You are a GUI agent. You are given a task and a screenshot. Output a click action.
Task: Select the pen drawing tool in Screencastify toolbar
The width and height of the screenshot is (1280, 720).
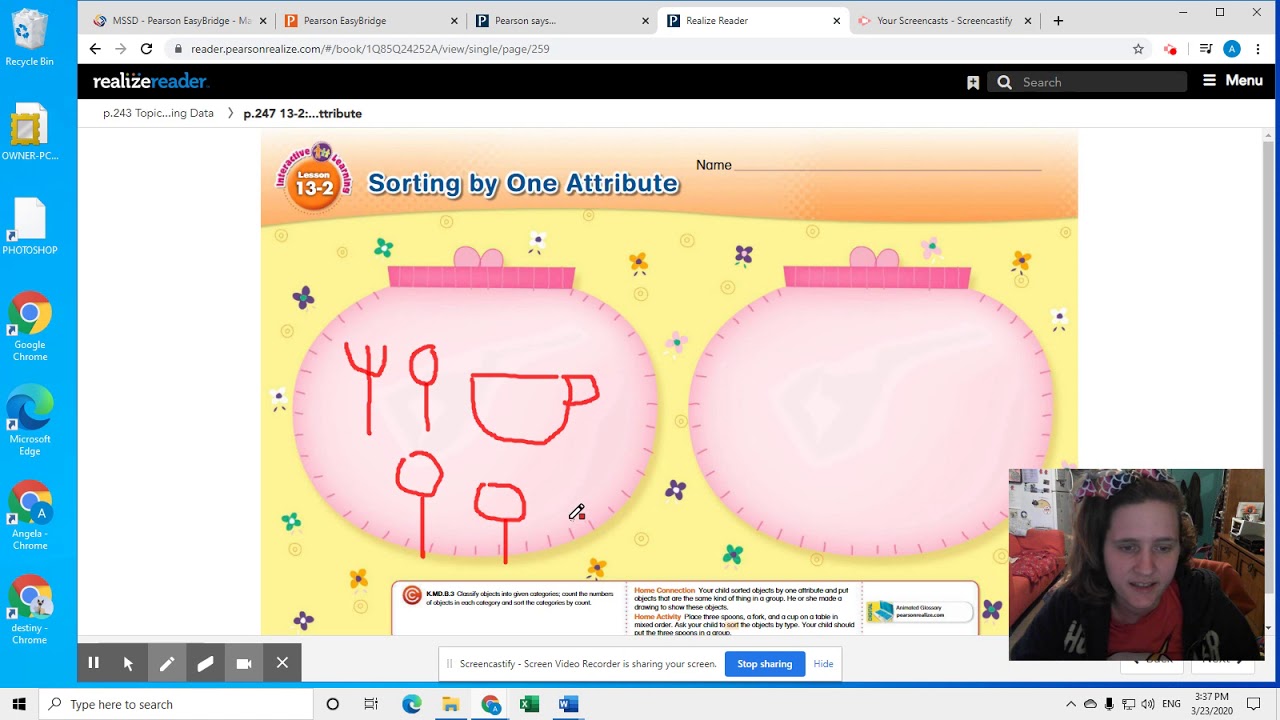coord(167,663)
